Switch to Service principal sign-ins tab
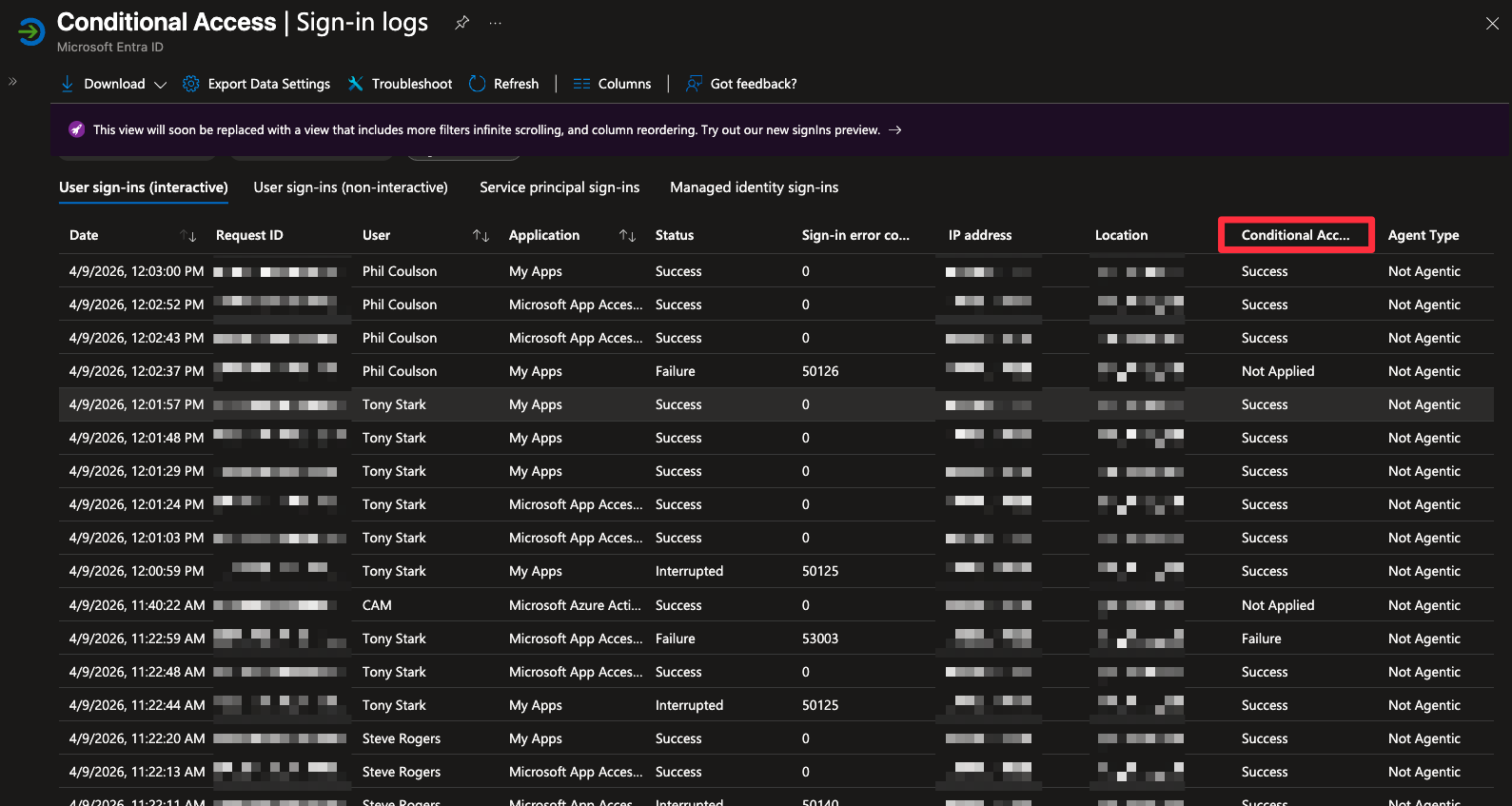The width and height of the screenshot is (1512, 806). coord(560,187)
